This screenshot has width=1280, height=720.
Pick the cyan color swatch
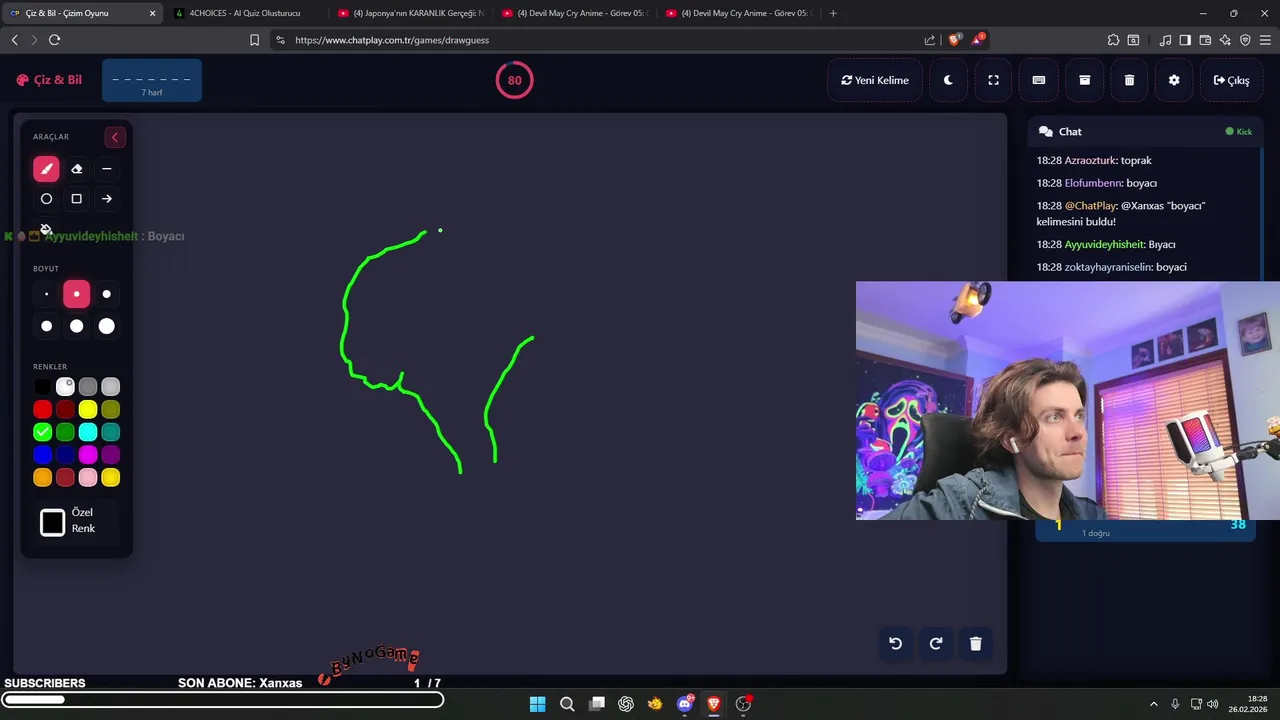click(88, 432)
